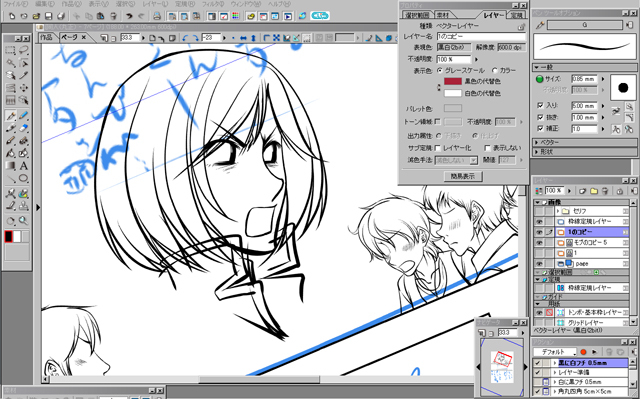Select グレースケール display color radio
Screen dimensions: 640x399
(440, 71)
